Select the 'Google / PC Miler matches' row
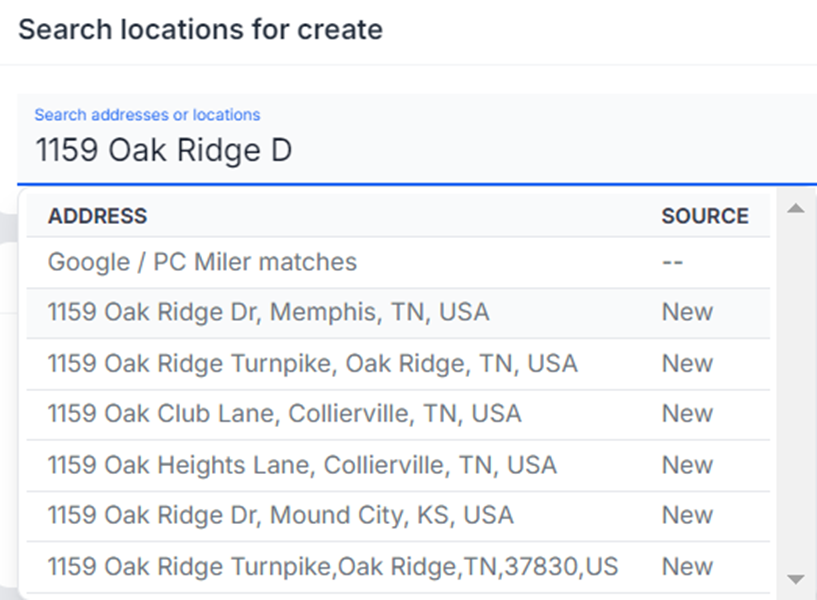 [202, 262]
